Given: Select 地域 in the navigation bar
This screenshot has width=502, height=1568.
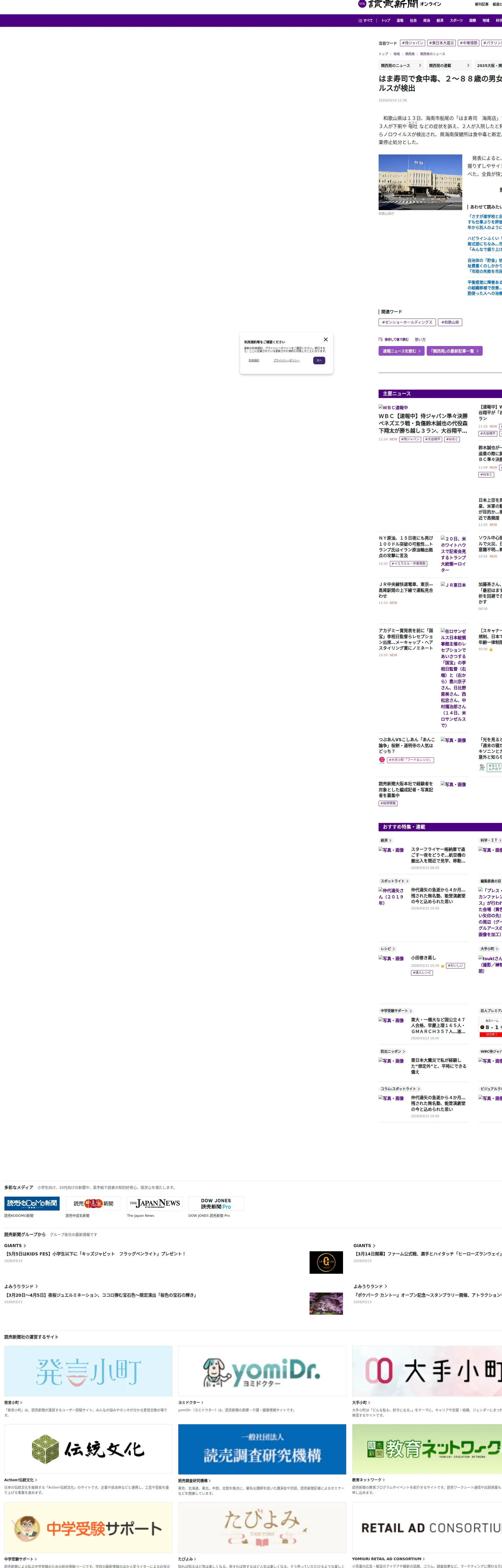Looking at the screenshot, I should (486, 21).
